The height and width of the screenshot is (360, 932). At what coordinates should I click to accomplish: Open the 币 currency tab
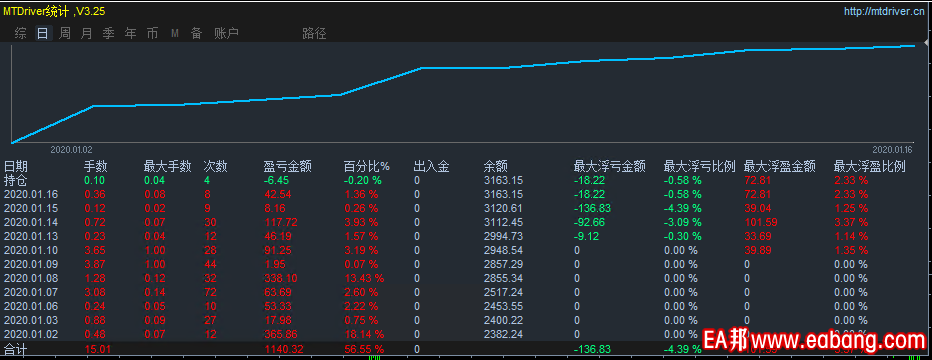coord(152,34)
